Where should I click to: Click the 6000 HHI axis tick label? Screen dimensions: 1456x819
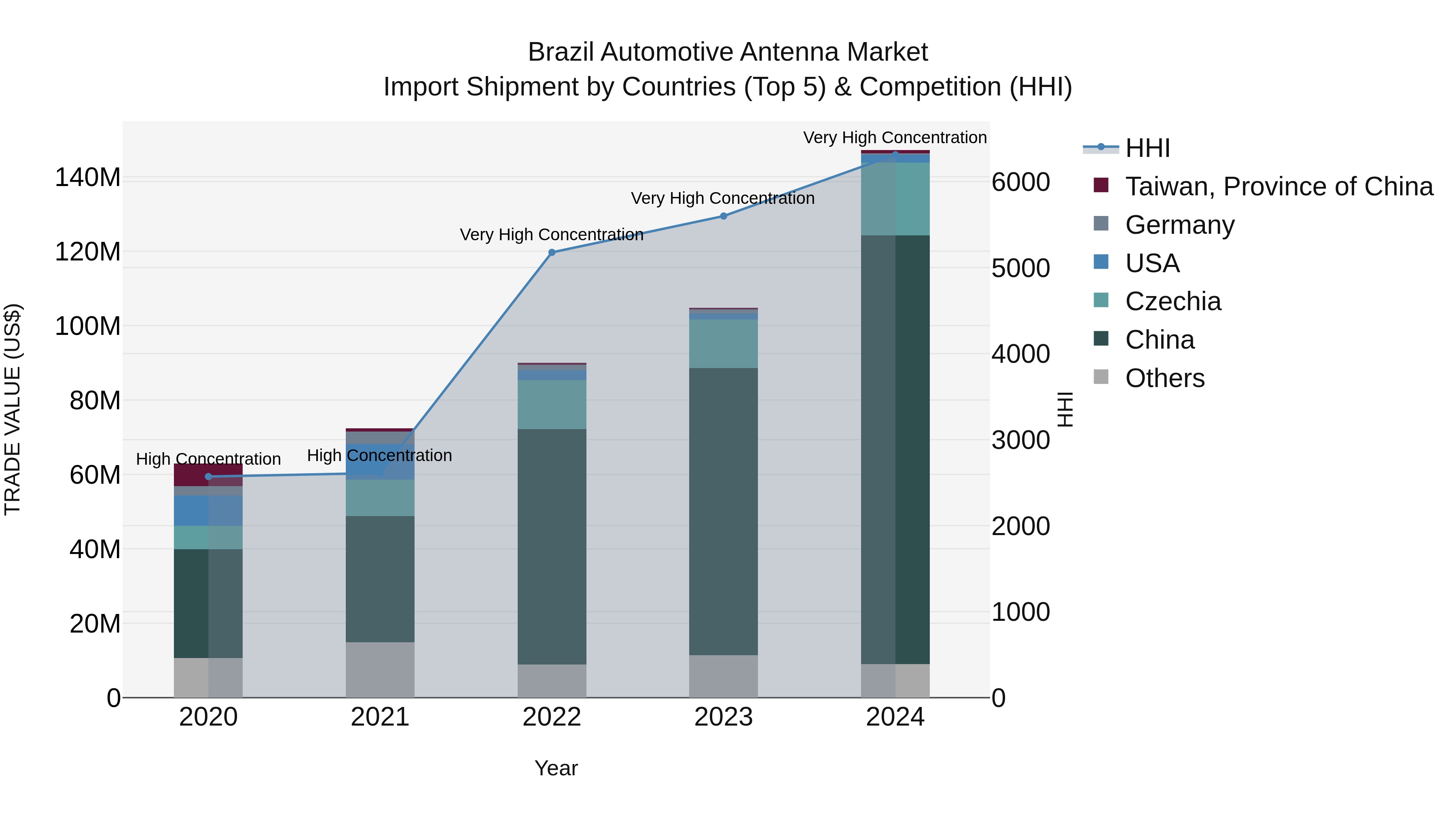[1021, 182]
